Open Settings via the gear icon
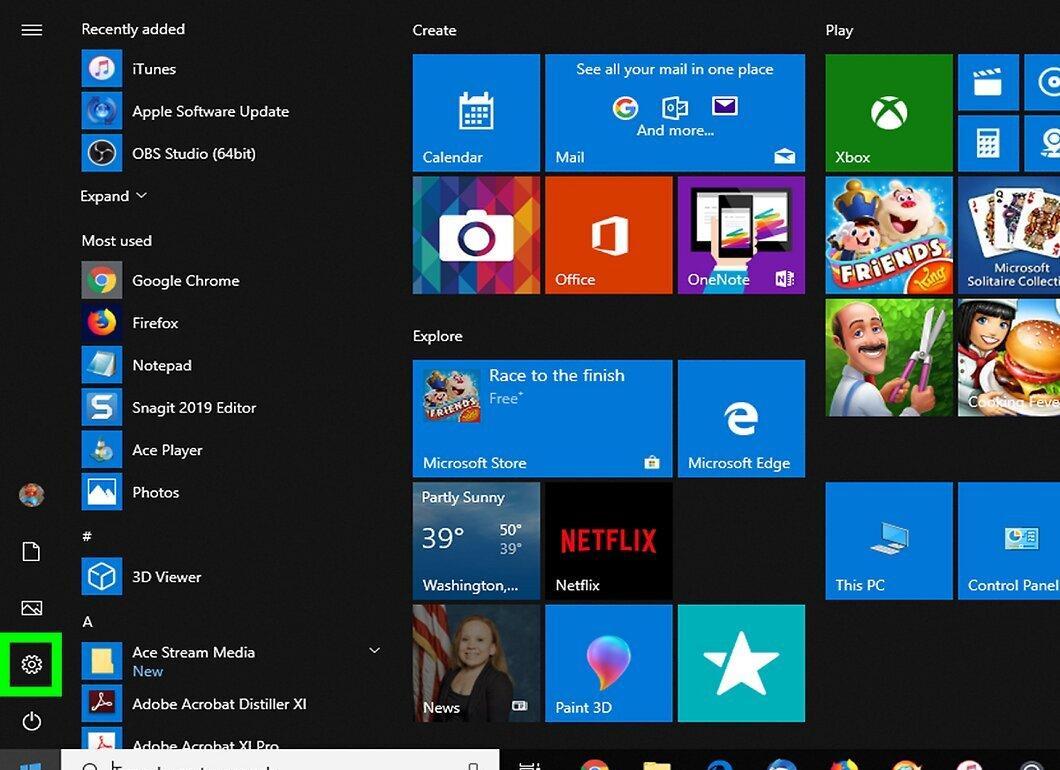The width and height of the screenshot is (1060, 770). [31, 664]
